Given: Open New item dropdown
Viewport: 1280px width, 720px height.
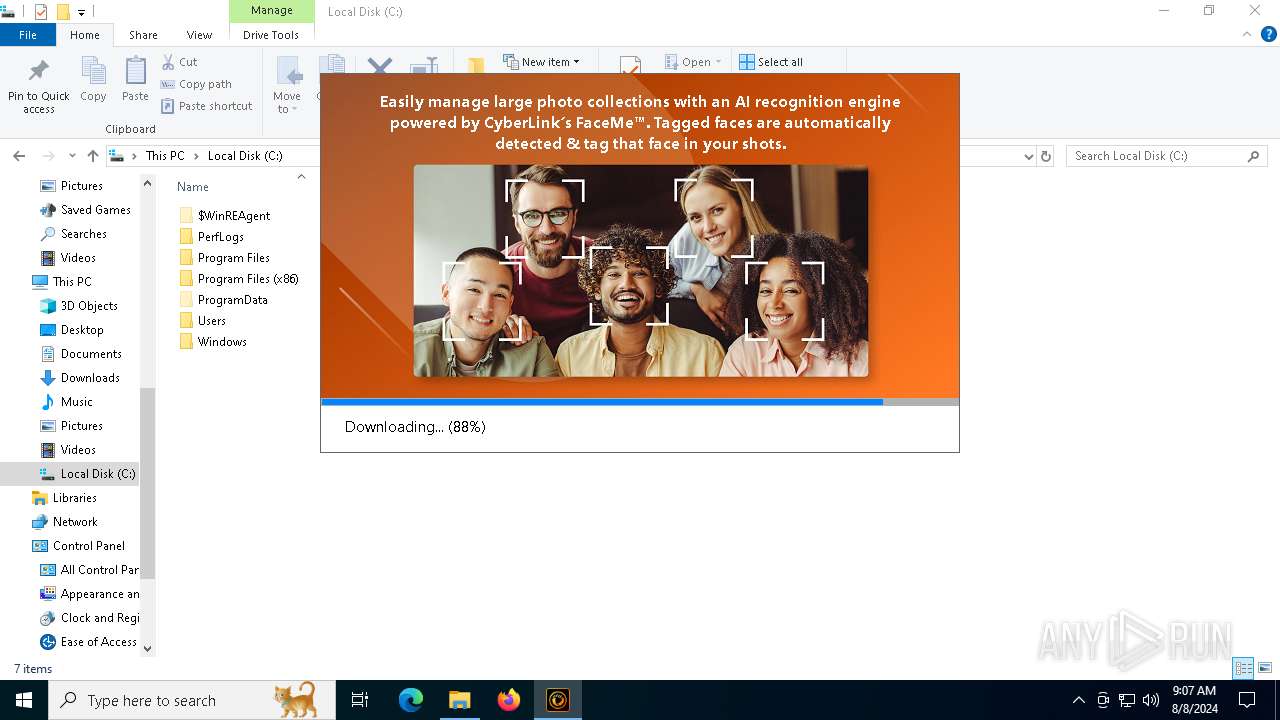Looking at the screenshot, I should tap(541, 62).
